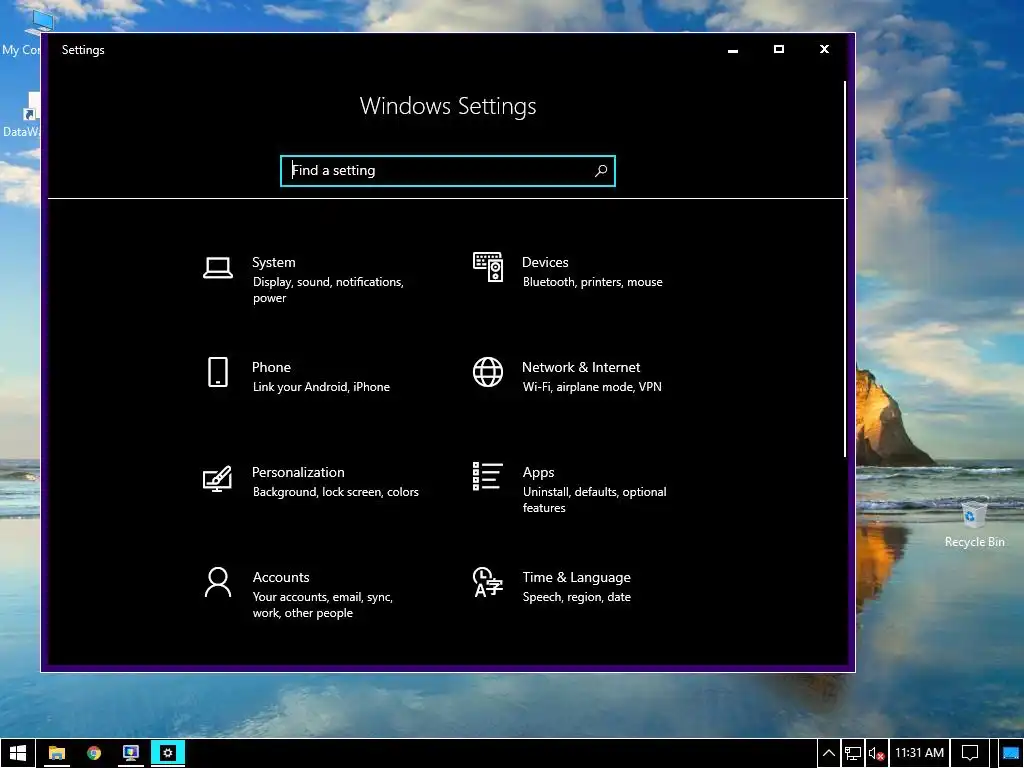Open the Time & Language icon
Viewport: 1024px width, 768px height.
tap(488, 582)
